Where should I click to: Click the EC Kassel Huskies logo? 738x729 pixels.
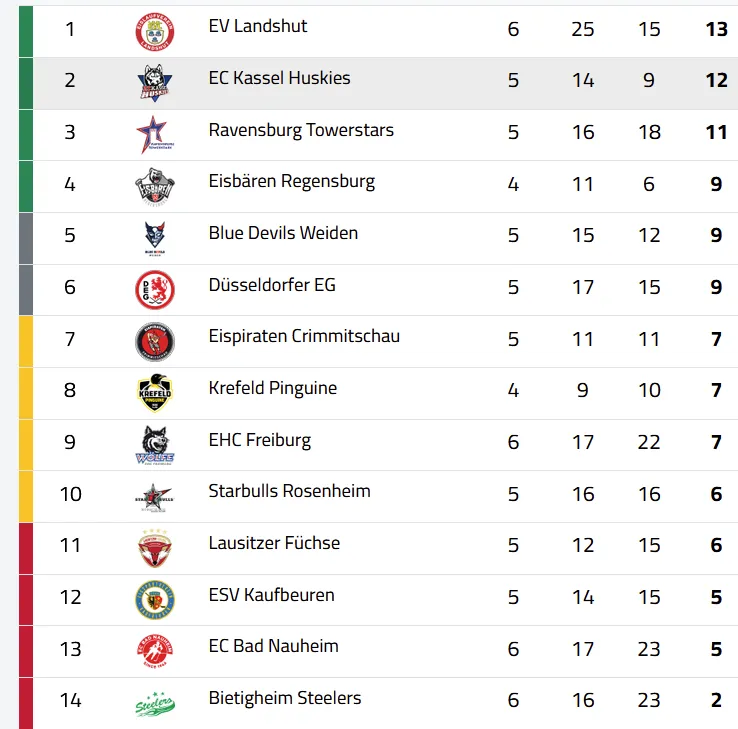[155, 82]
